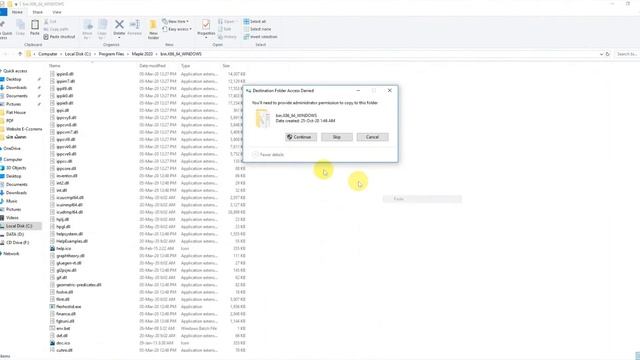Open the Delete button's dropdown arrow

(119, 38)
